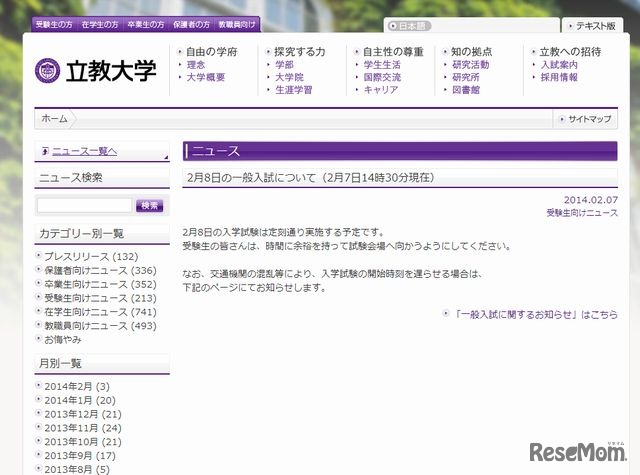Open 2014年1月 (20) monthly archive

coord(80,400)
